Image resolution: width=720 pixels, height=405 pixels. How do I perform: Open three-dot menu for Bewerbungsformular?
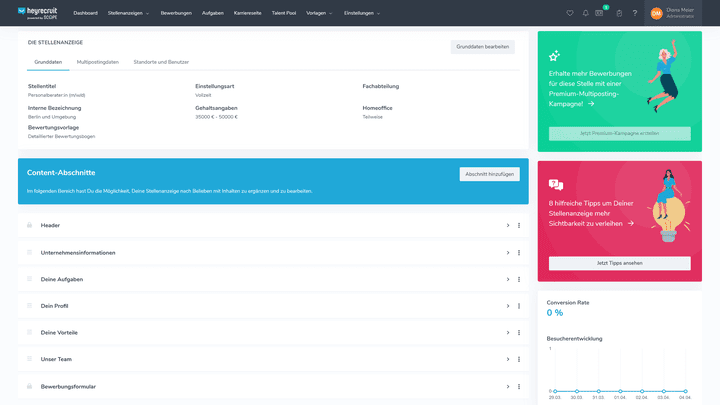click(x=519, y=385)
